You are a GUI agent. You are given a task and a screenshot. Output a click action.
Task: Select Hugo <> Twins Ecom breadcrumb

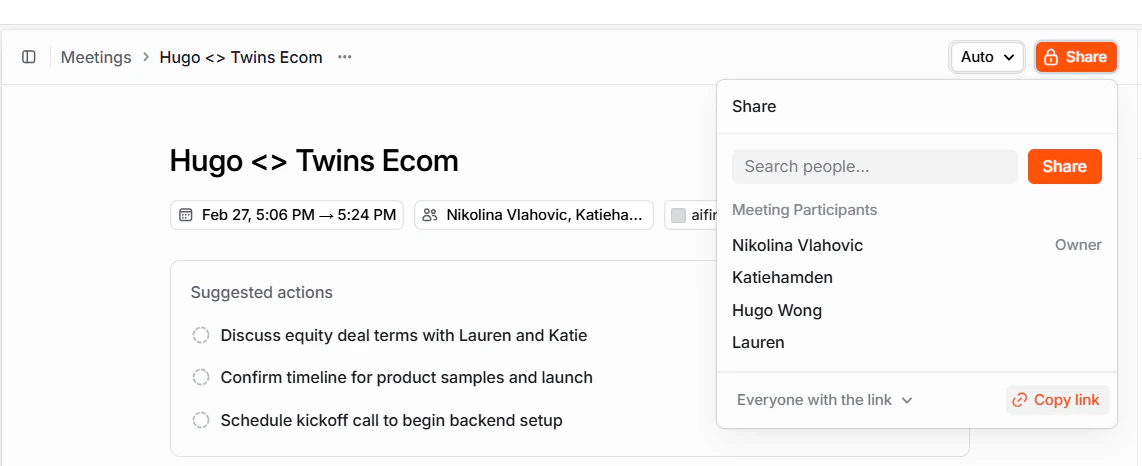point(241,57)
